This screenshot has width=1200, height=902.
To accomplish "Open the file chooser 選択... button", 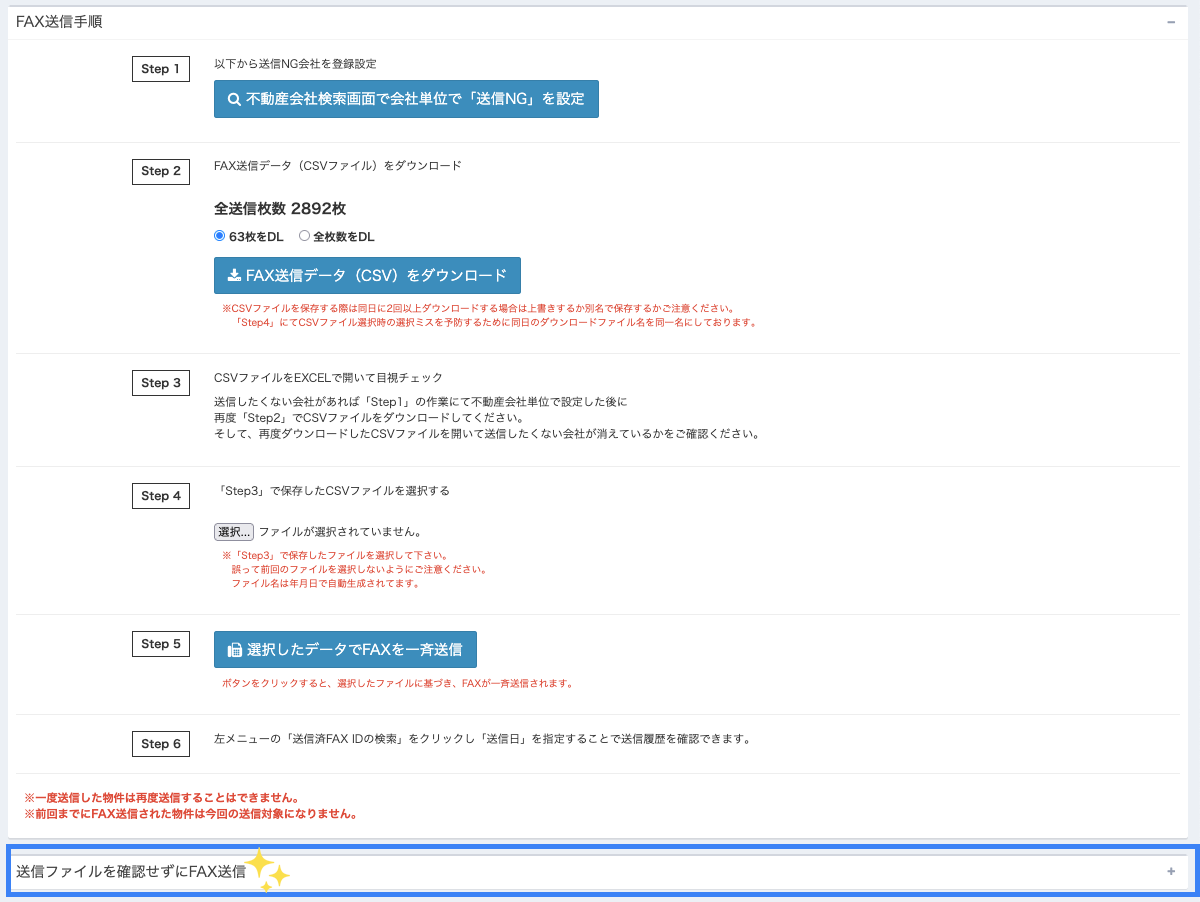I will point(234,532).
